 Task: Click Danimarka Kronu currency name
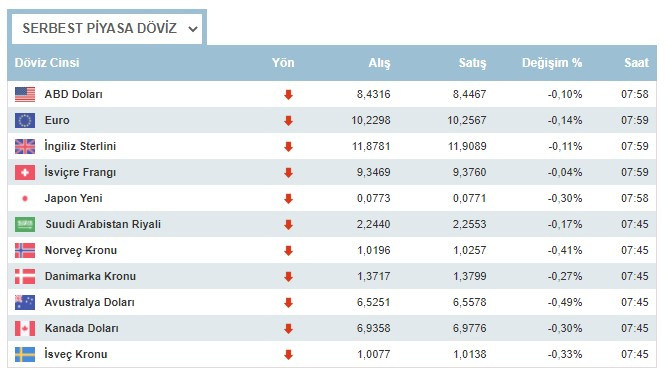tap(90, 276)
